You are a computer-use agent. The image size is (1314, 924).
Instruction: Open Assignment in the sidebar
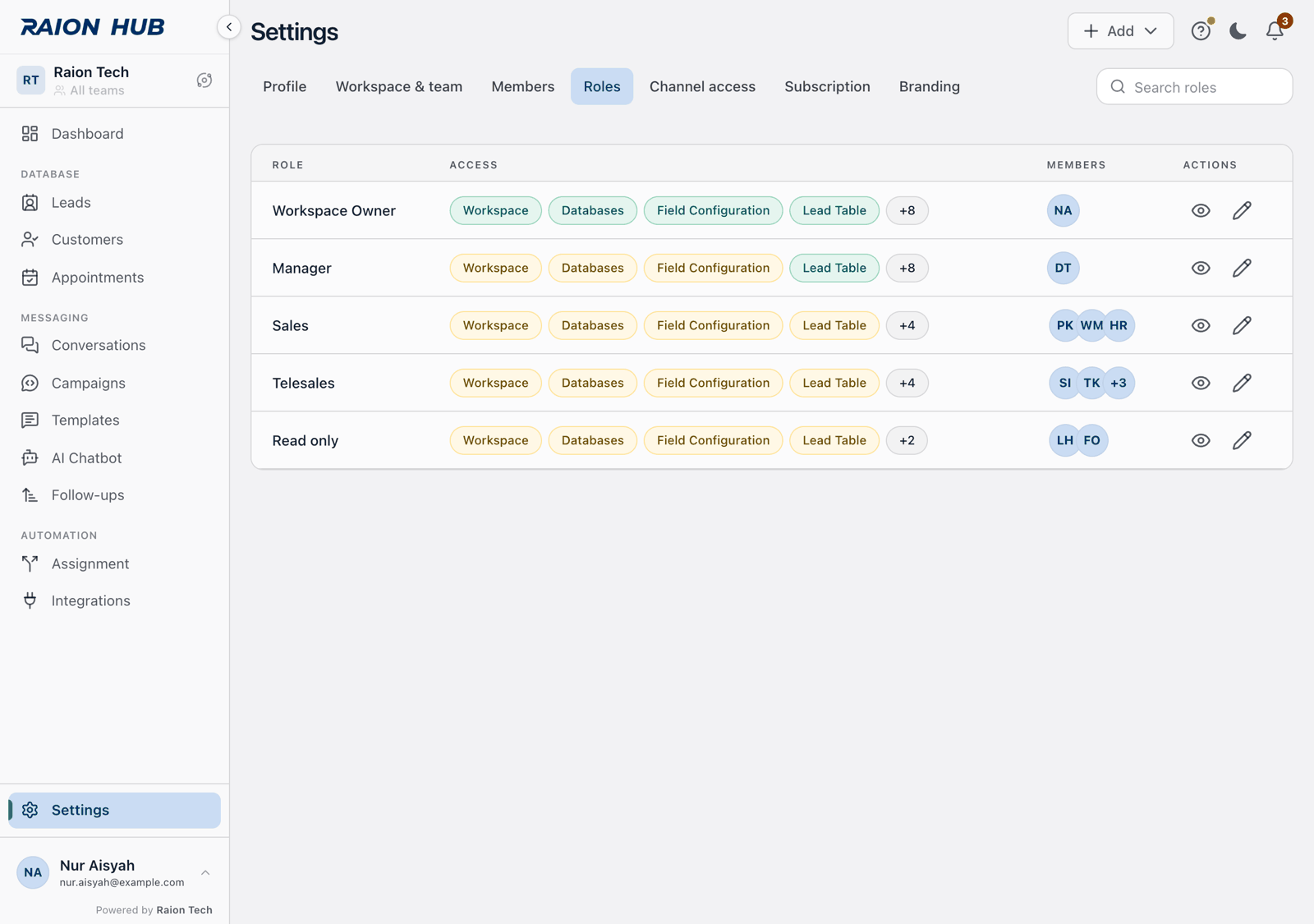[x=114, y=564]
